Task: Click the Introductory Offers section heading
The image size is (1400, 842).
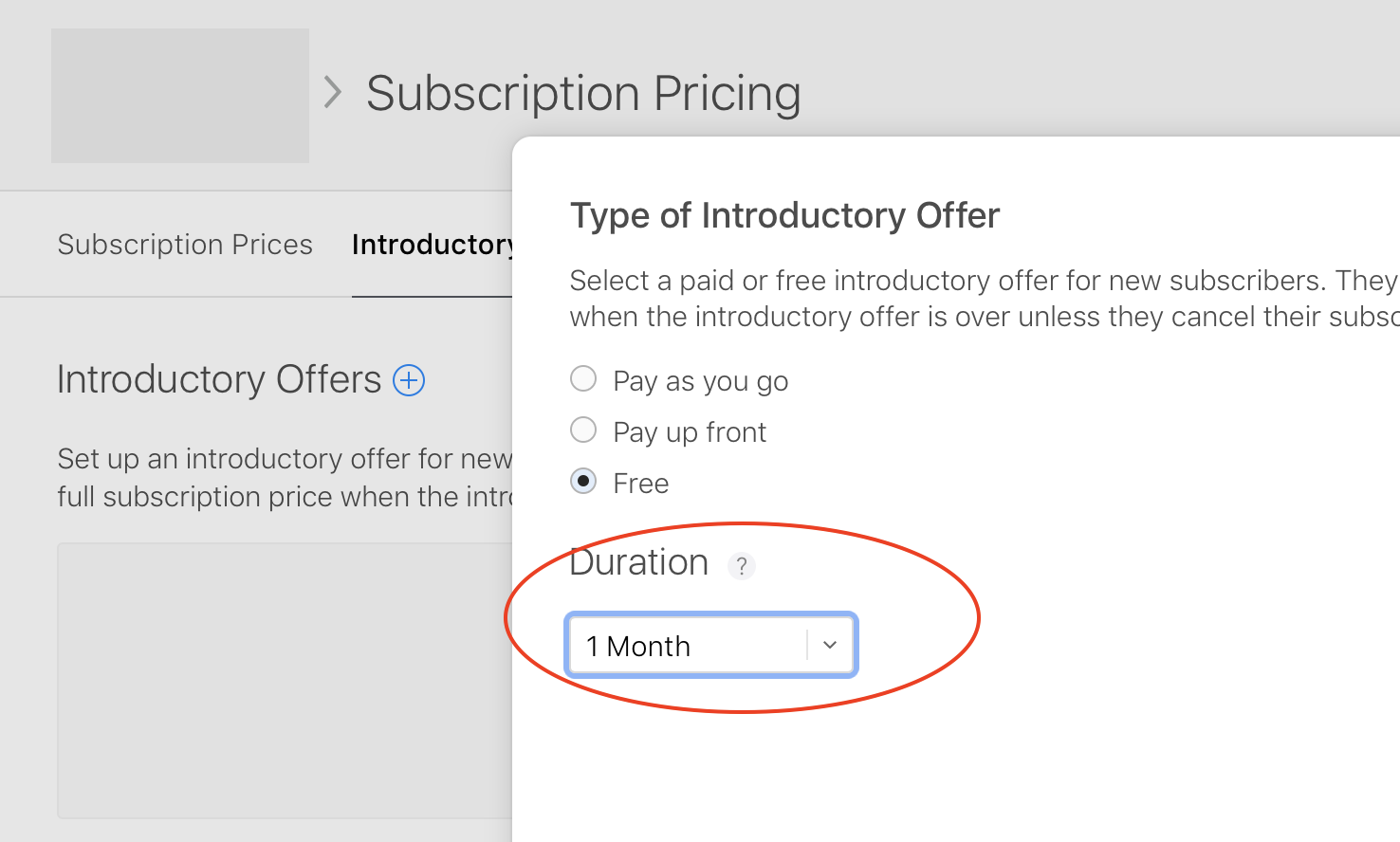Action: (219, 379)
